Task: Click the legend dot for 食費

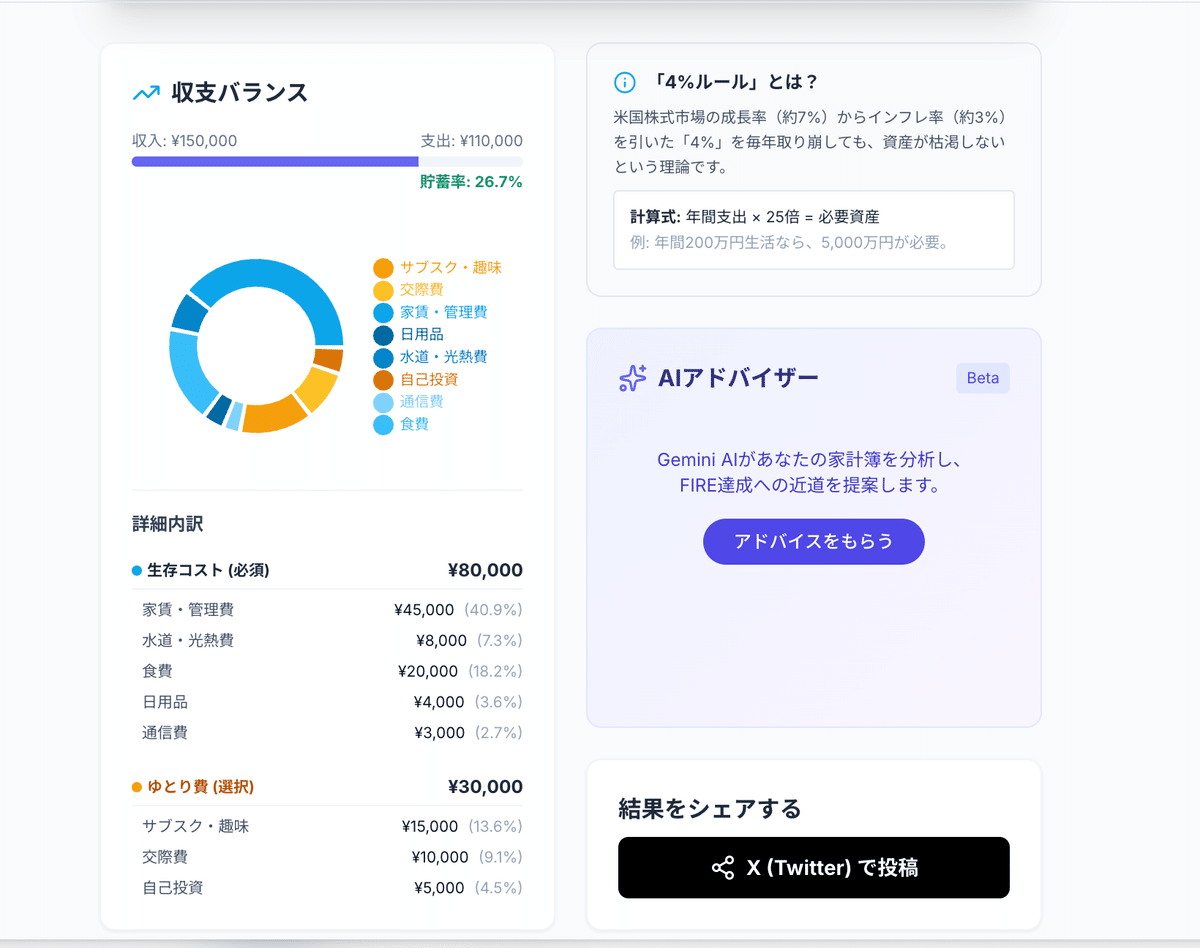Action: 383,423
